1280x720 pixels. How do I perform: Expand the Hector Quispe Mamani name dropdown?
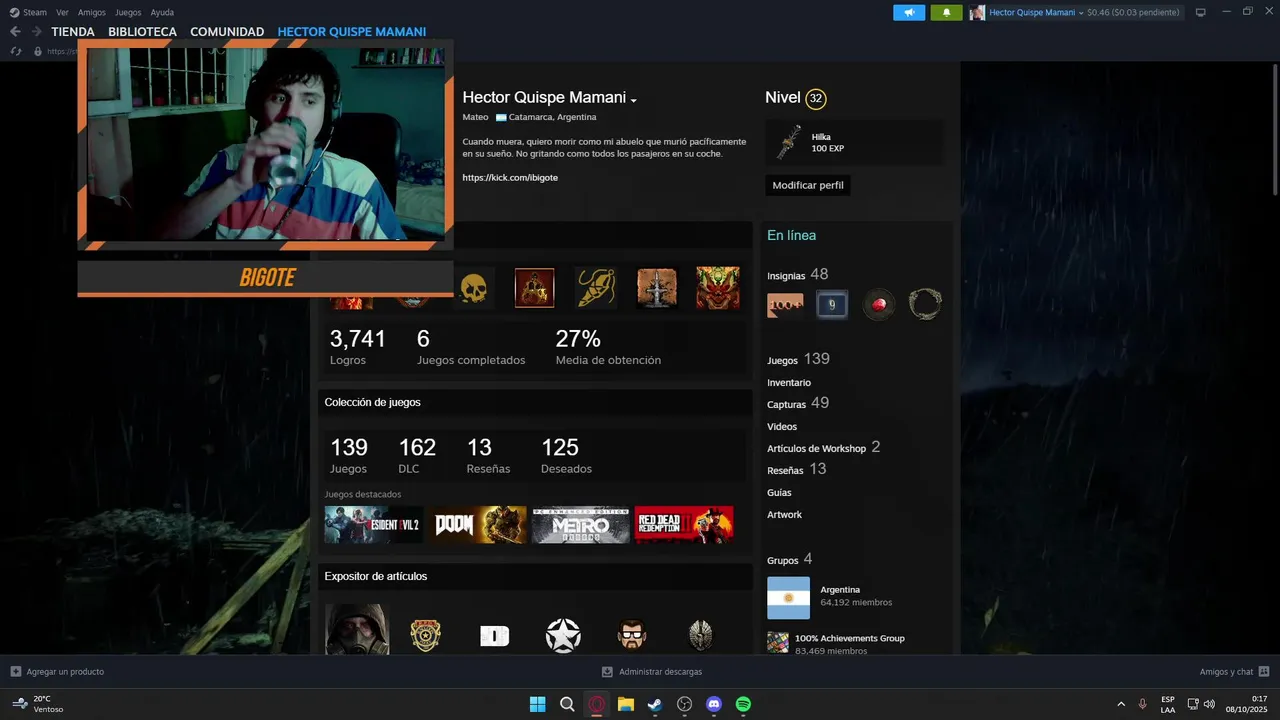(634, 100)
